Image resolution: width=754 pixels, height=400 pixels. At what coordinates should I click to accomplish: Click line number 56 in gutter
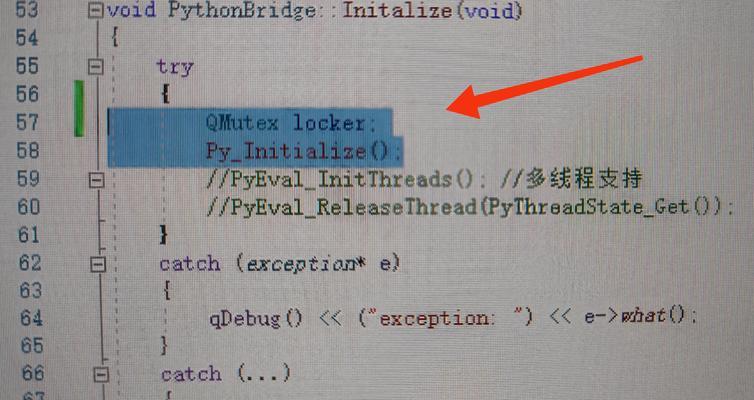(27, 94)
